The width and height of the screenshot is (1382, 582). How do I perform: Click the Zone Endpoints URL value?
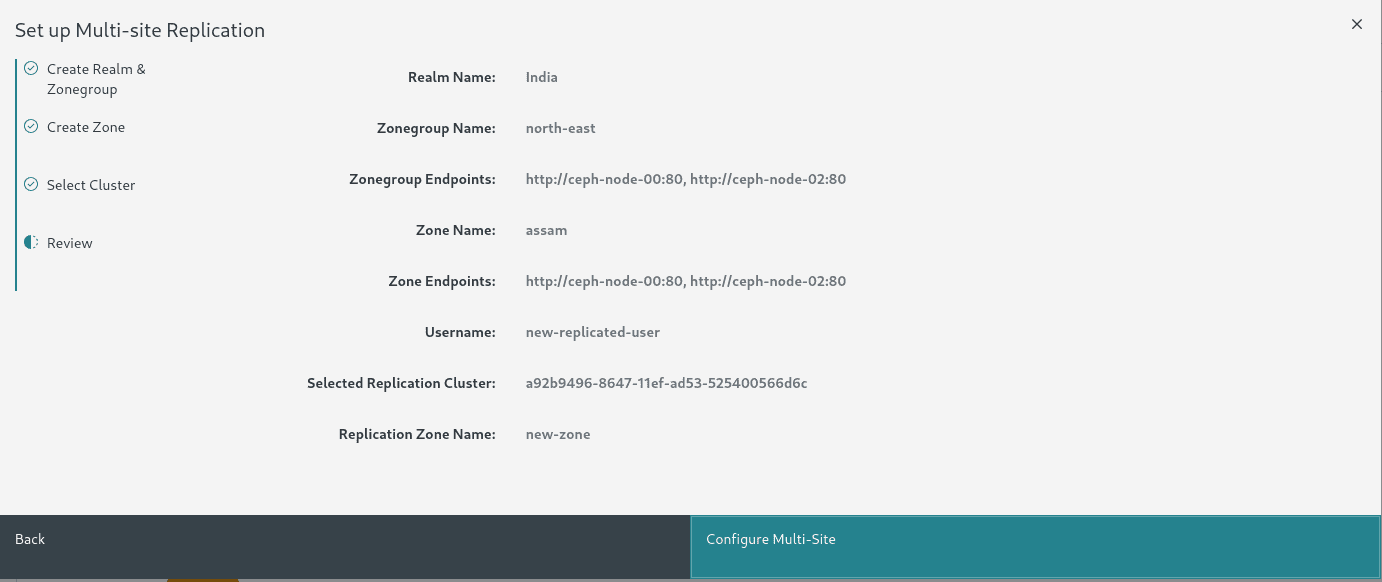(x=685, y=281)
